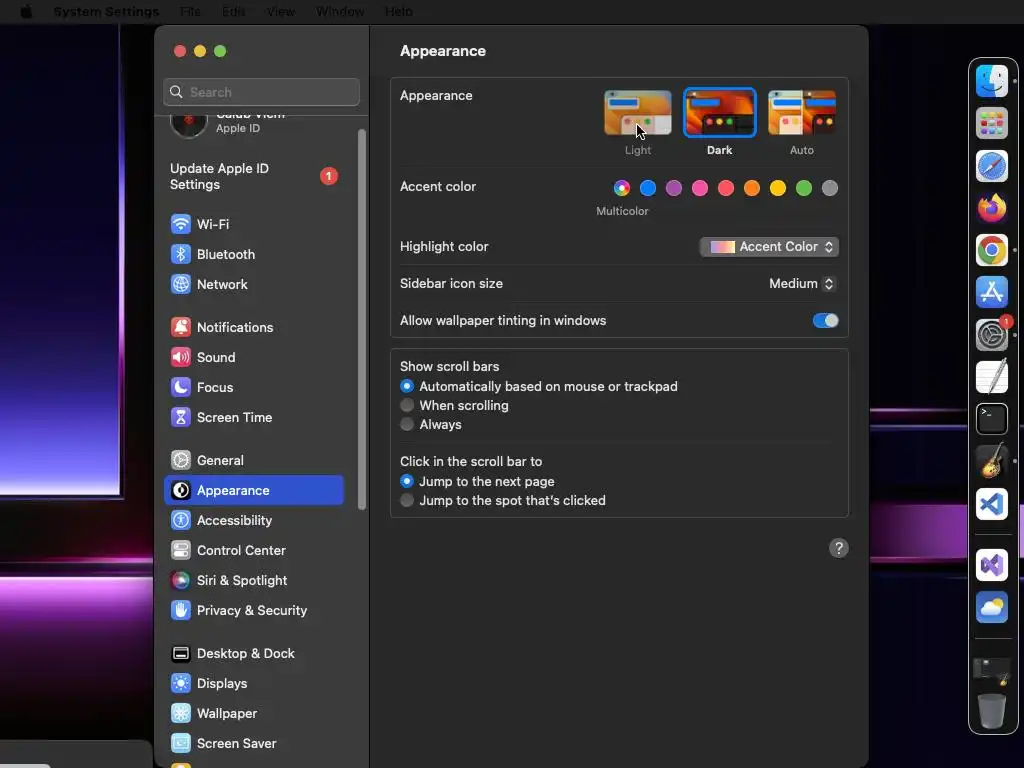Select orange accent color
Image resolution: width=1024 pixels, height=768 pixels.
tap(752, 188)
